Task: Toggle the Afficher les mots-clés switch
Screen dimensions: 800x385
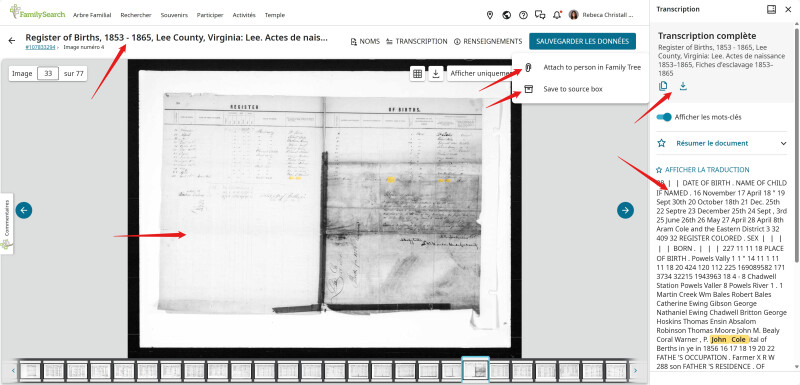Action: (664, 117)
